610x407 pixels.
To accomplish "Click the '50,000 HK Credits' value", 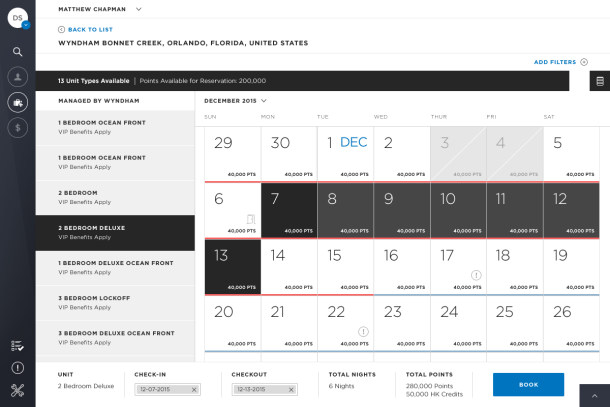I will [x=435, y=394].
